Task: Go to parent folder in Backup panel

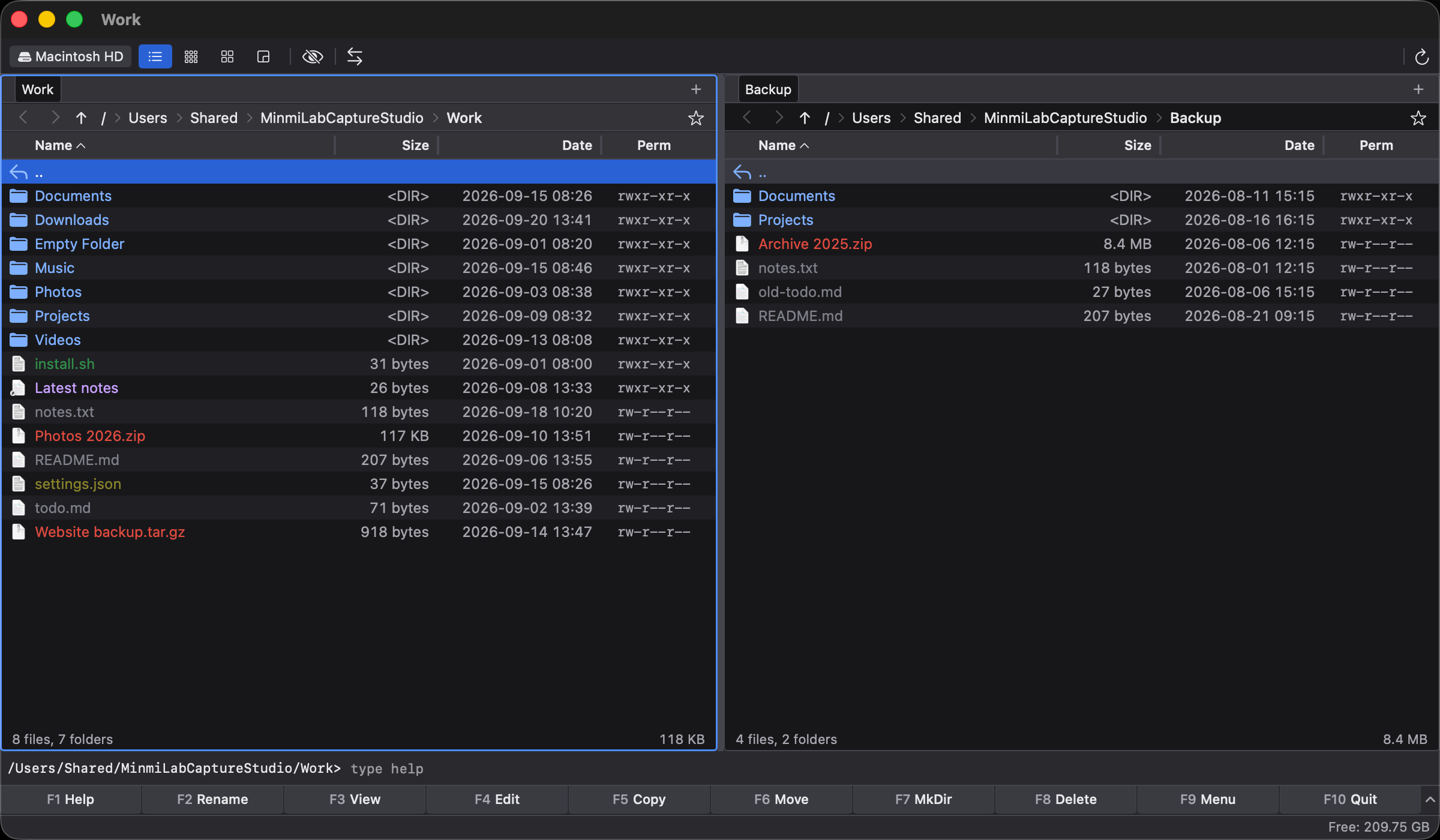Action: [805, 118]
